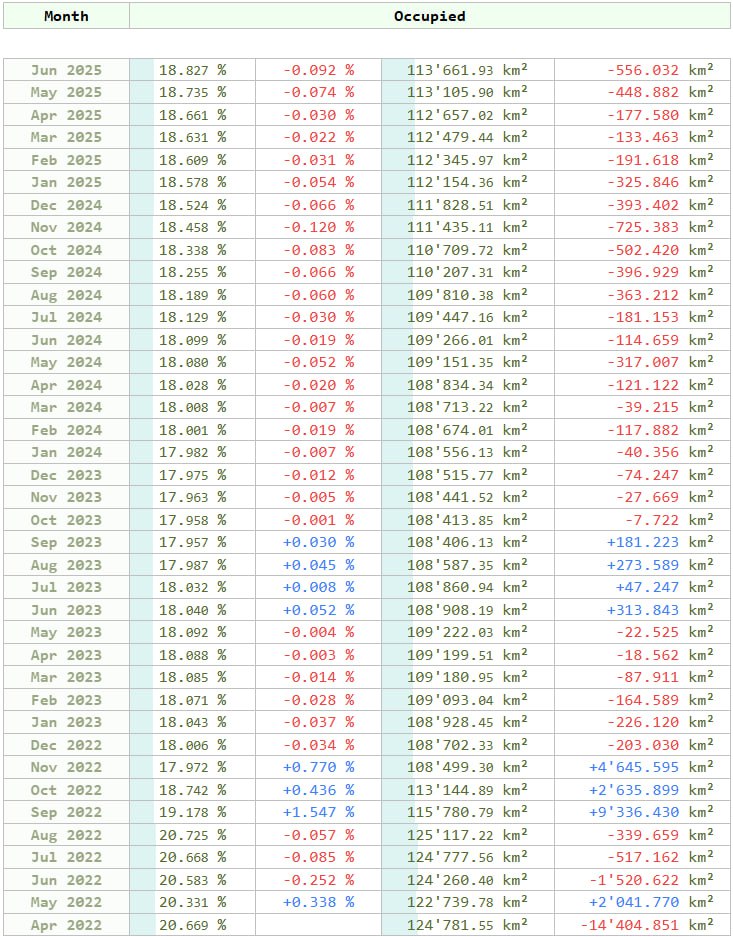
Task: Click the -39.215 km² change value
Action: [665, 408]
